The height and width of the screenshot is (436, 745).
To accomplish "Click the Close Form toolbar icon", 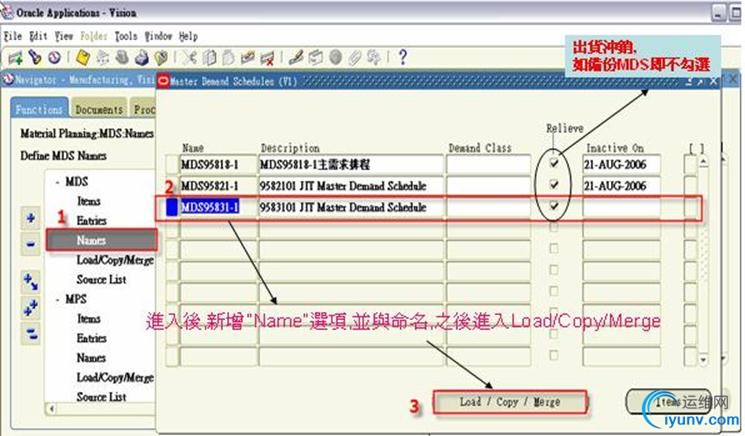I will [162, 57].
